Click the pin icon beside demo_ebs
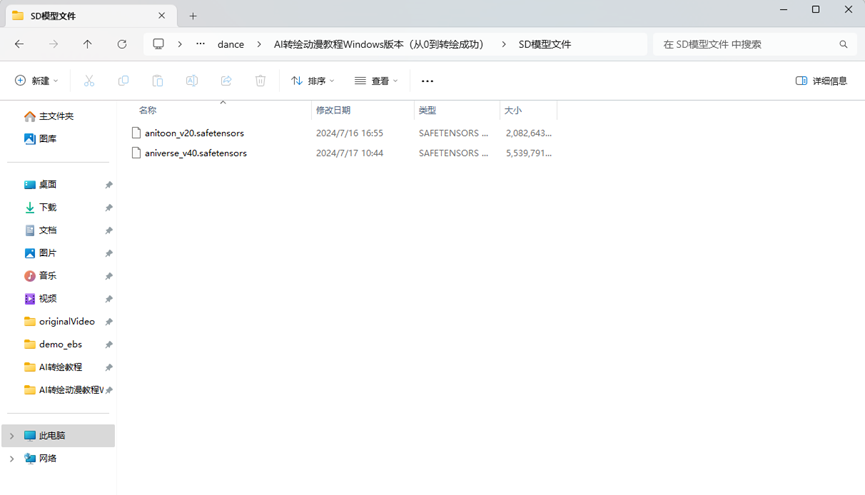The height and width of the screenshot is (495, 865). pos(109,344)
